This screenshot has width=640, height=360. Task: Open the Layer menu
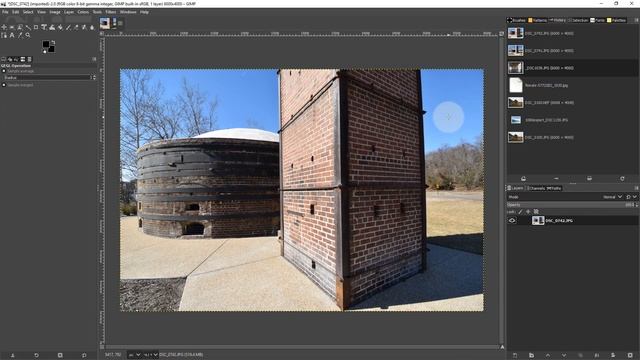click(x=69, y=12)
